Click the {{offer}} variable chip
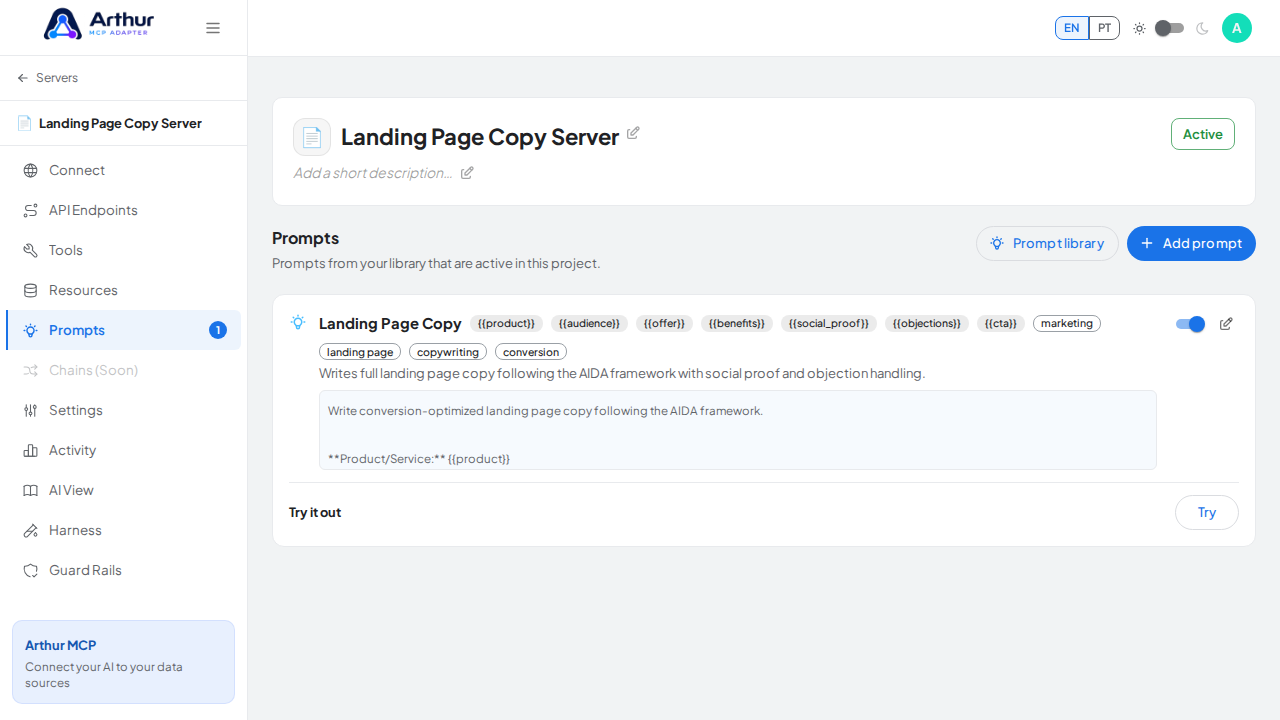 (664, 324)
